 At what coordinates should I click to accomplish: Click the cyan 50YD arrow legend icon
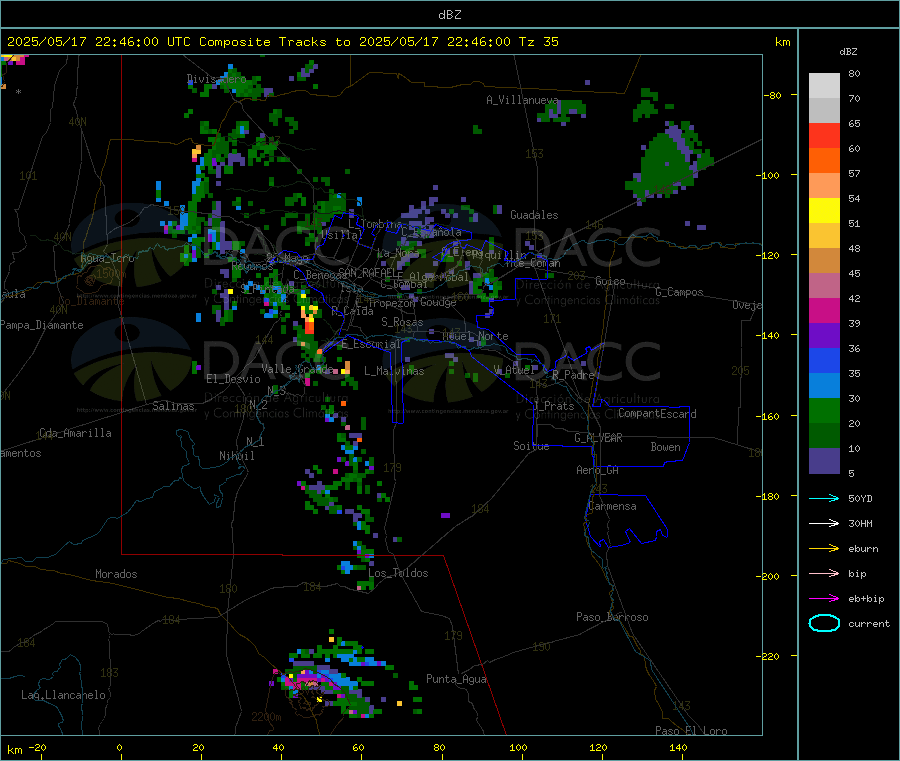pos(824,498)
